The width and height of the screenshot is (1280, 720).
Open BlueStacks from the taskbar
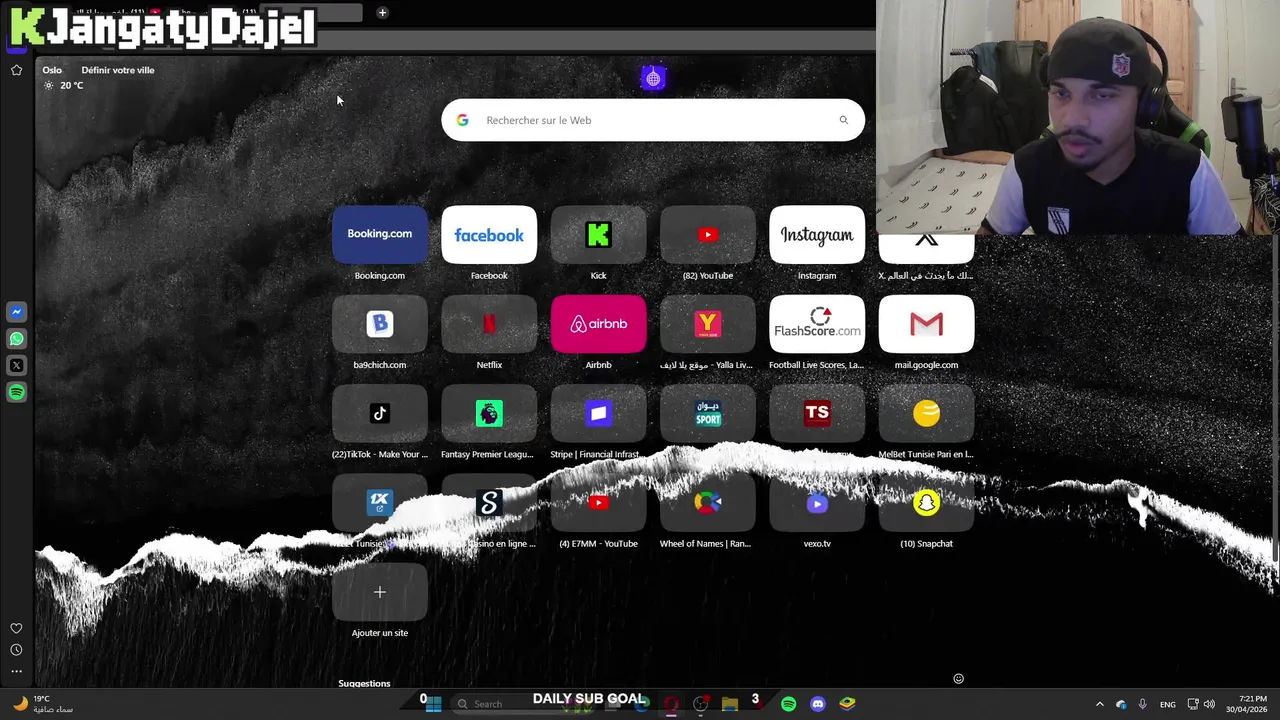point(847,704)
